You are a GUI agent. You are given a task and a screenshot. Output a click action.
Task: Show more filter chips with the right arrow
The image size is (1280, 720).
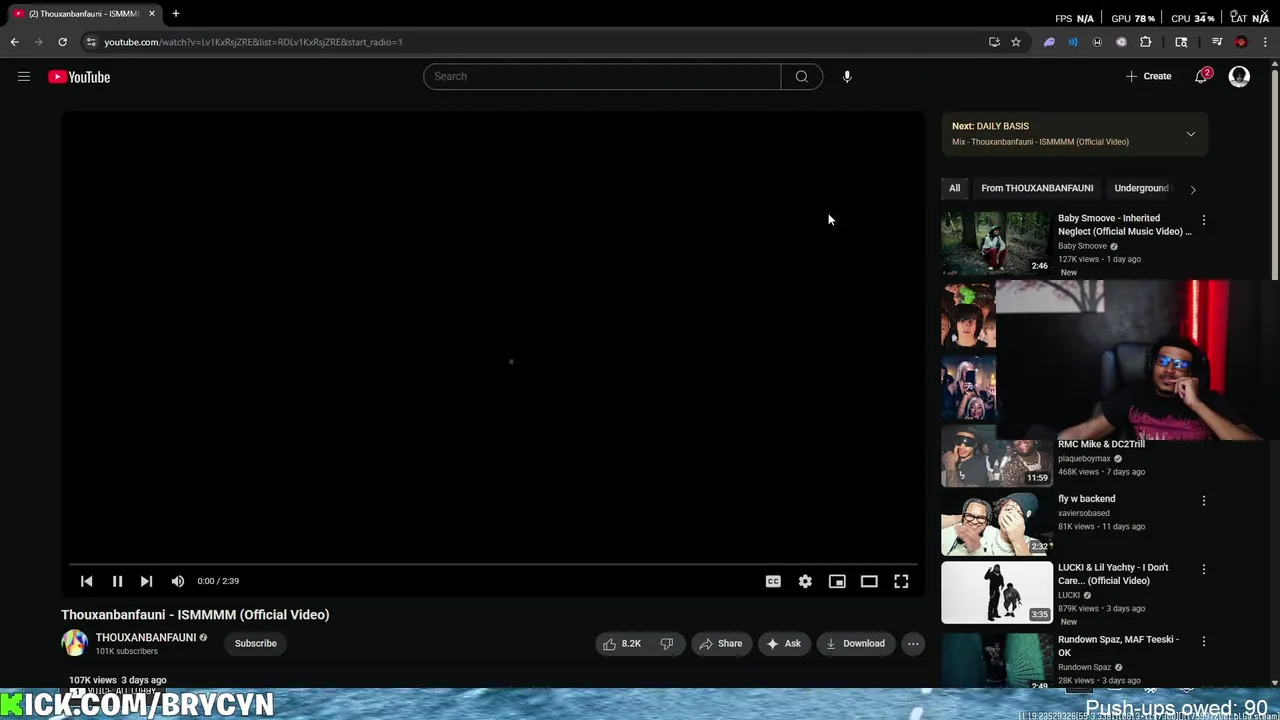click(1192, 189)
